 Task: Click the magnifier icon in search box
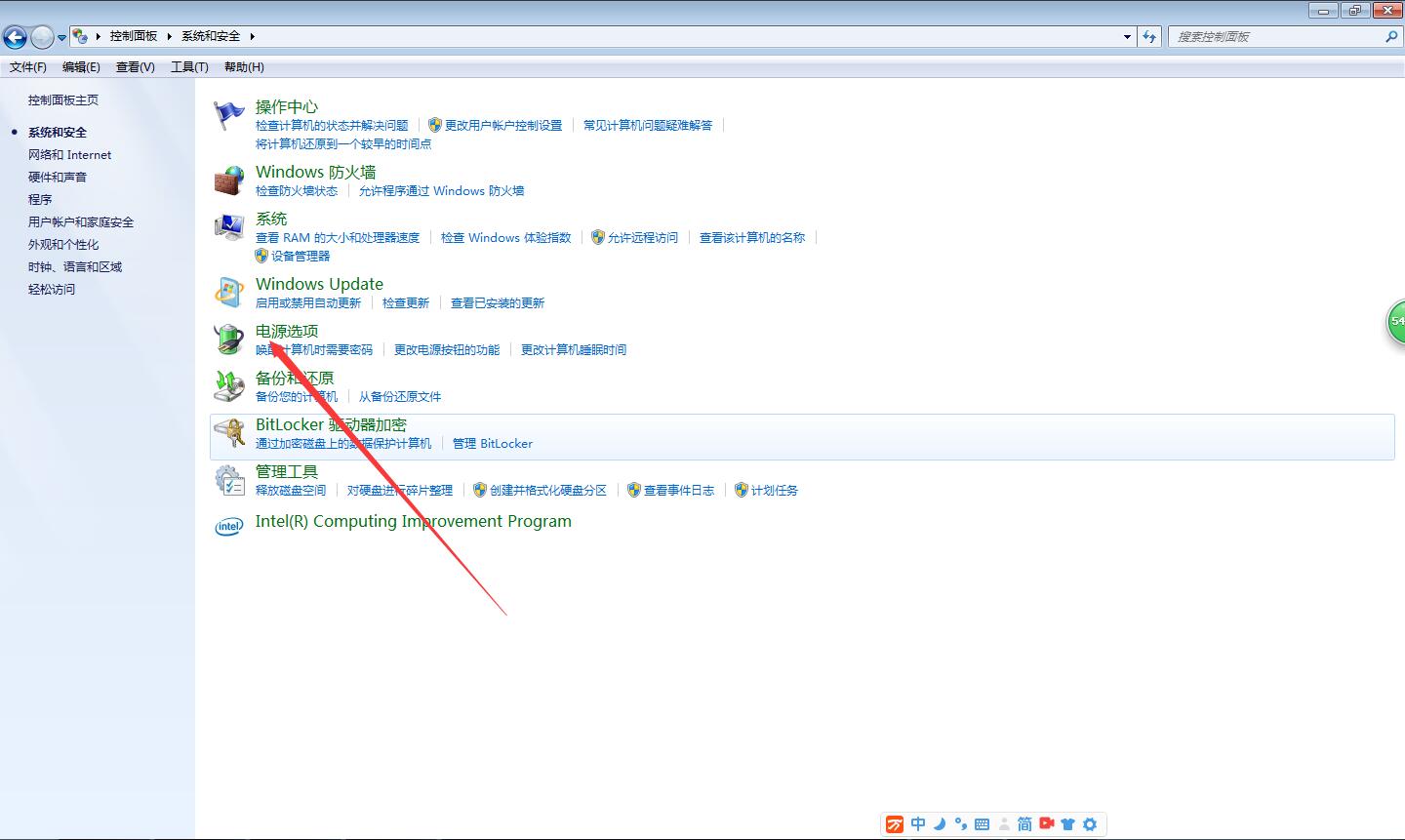point(1391,36)
